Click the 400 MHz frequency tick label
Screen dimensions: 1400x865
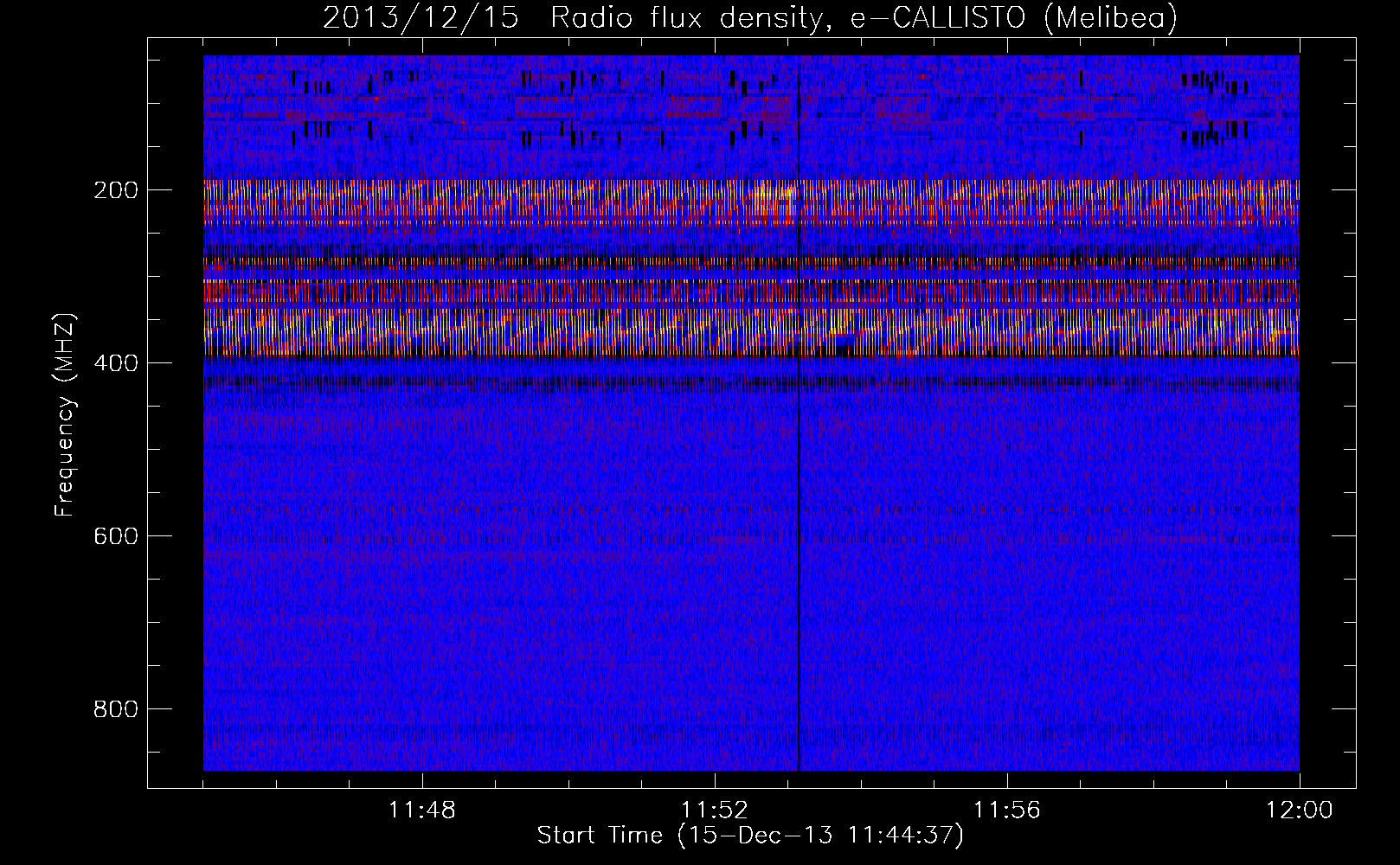116,363
